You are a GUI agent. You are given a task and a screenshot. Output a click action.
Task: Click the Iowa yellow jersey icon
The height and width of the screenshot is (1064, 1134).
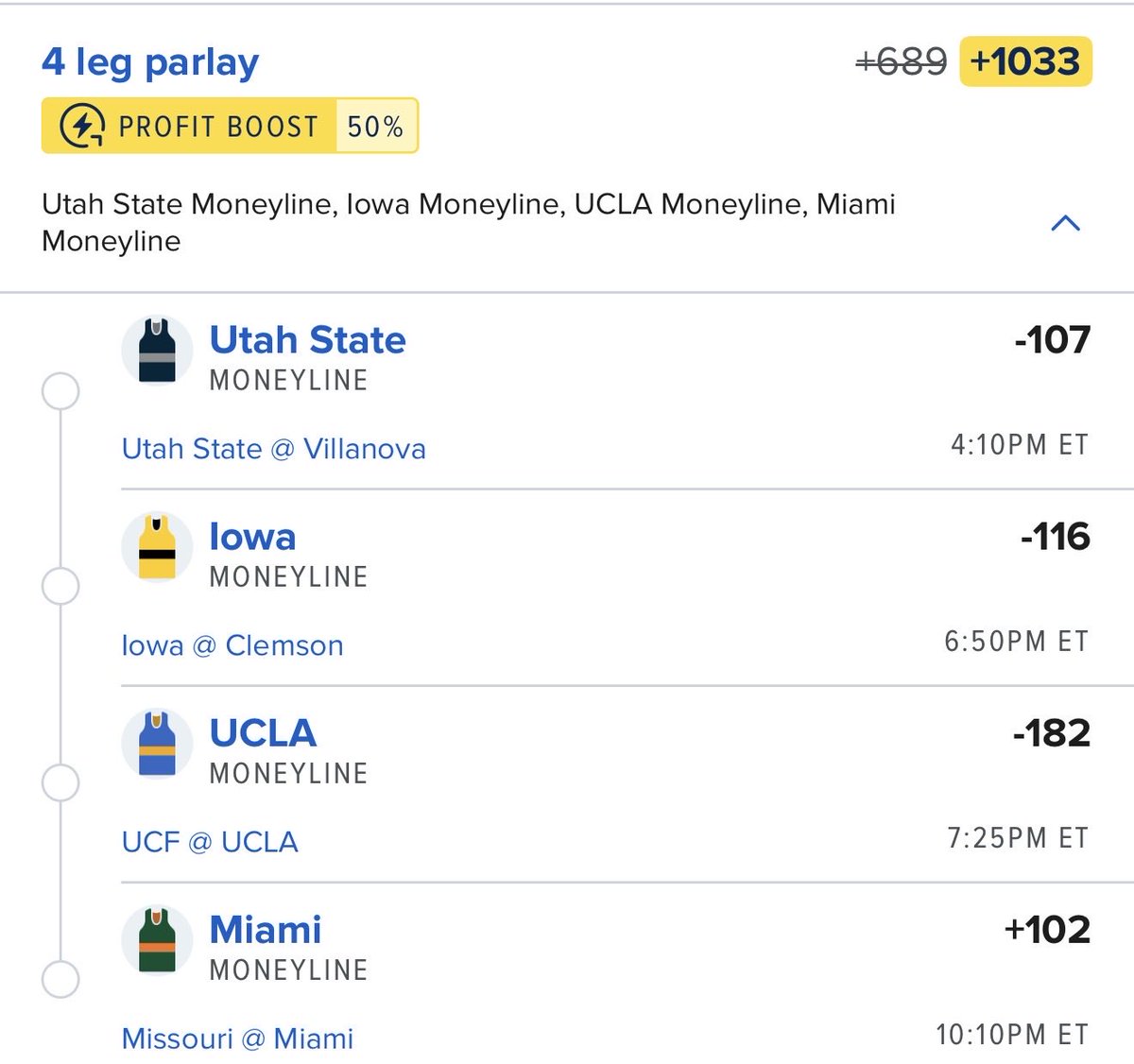pyautogui.click(x=157, y=547)
